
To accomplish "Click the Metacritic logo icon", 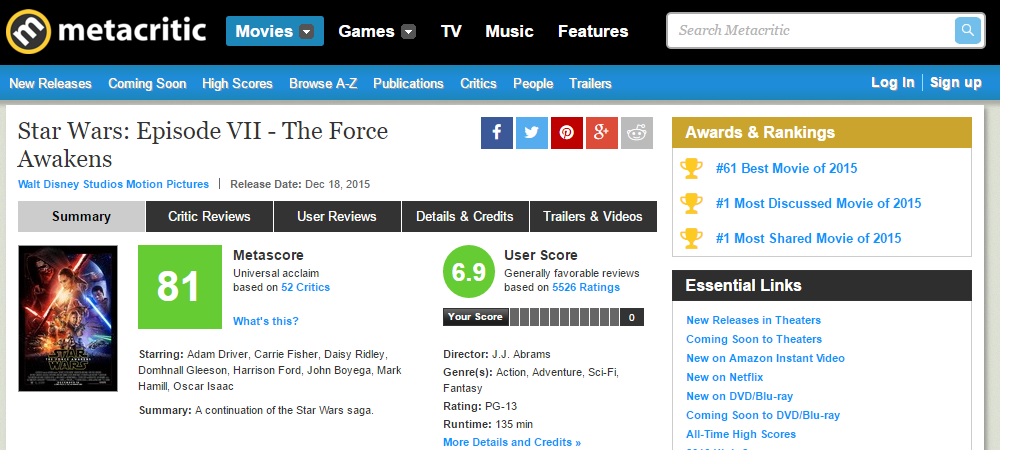I will click(x=28, y=31).
